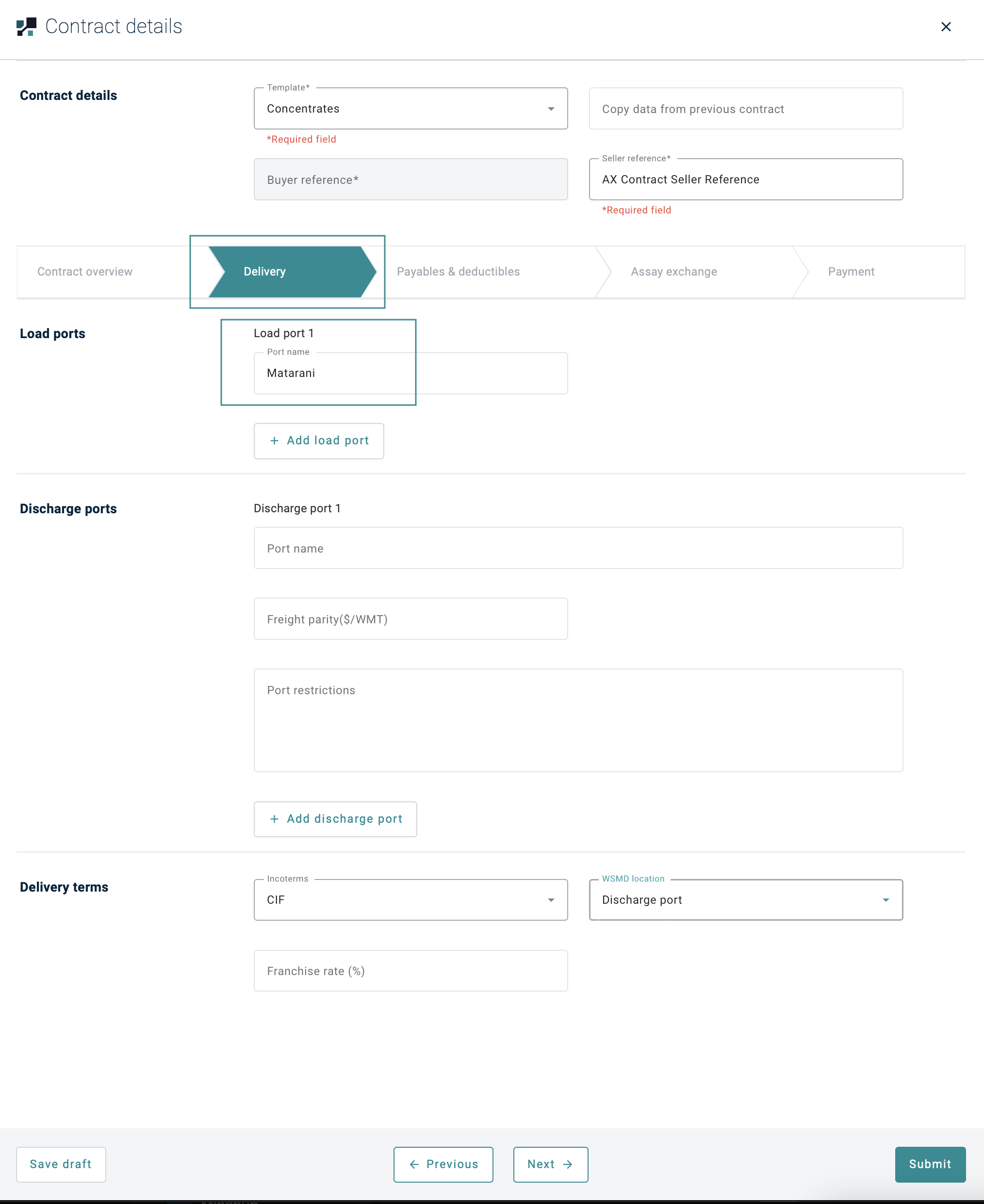The image size is (984, 1204).
Task: Expand the Incoterms dropdown showing CIF
Action: (410, 900)
